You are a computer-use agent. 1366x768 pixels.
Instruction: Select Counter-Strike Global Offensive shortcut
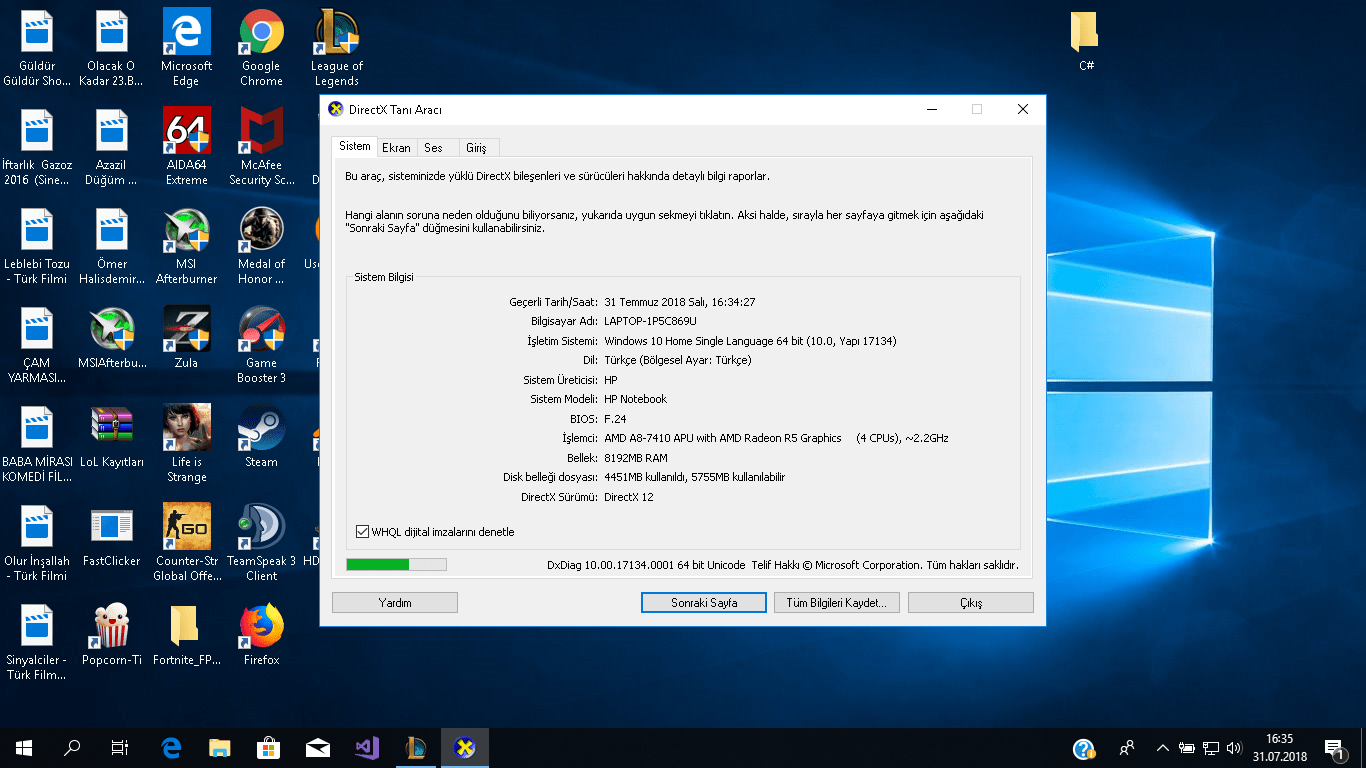tap(186, 542)
